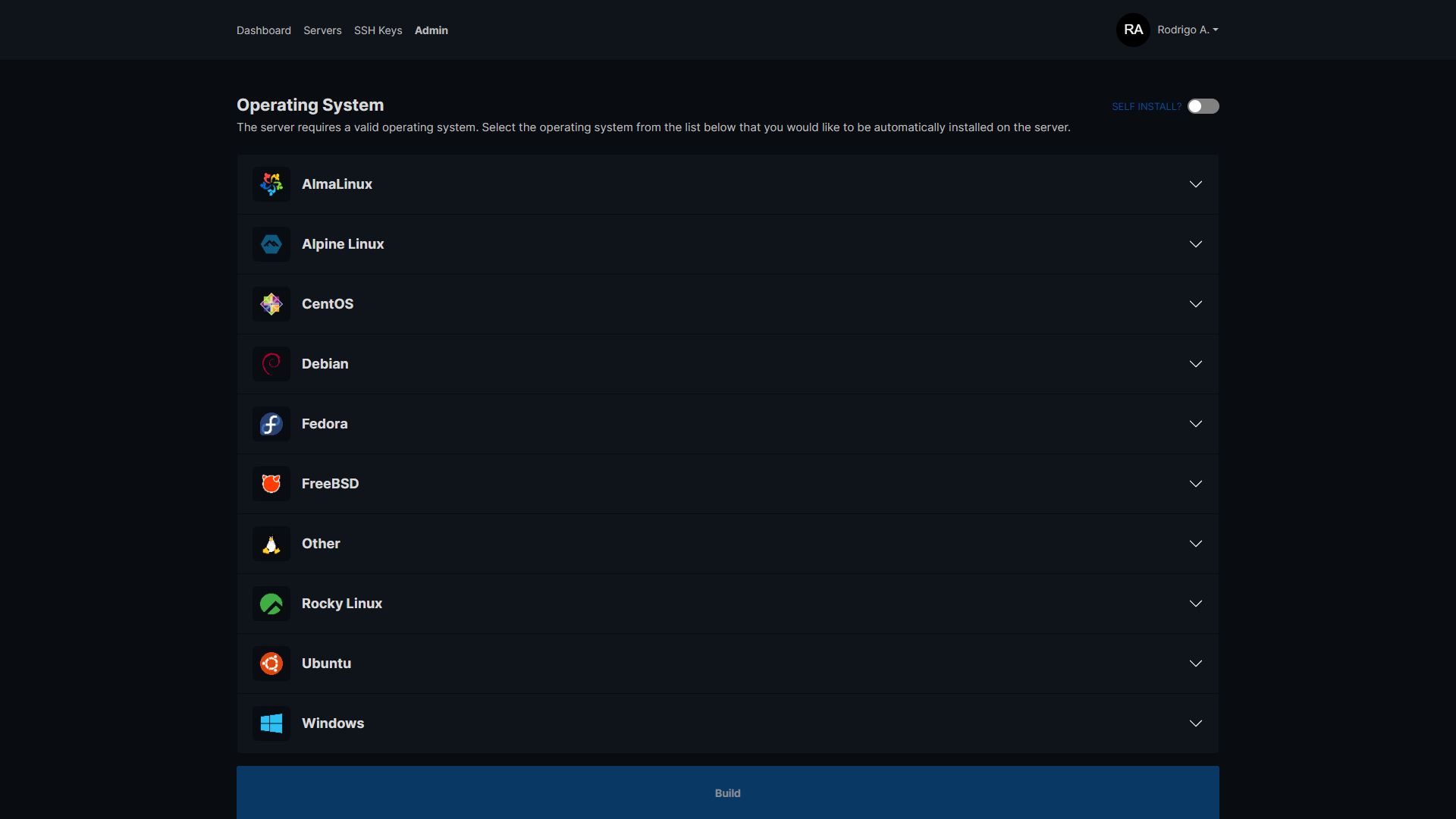This screenshot has height=819, width=1456.
Task: Expand the Other chevron
Action: tap(1196, 544)
